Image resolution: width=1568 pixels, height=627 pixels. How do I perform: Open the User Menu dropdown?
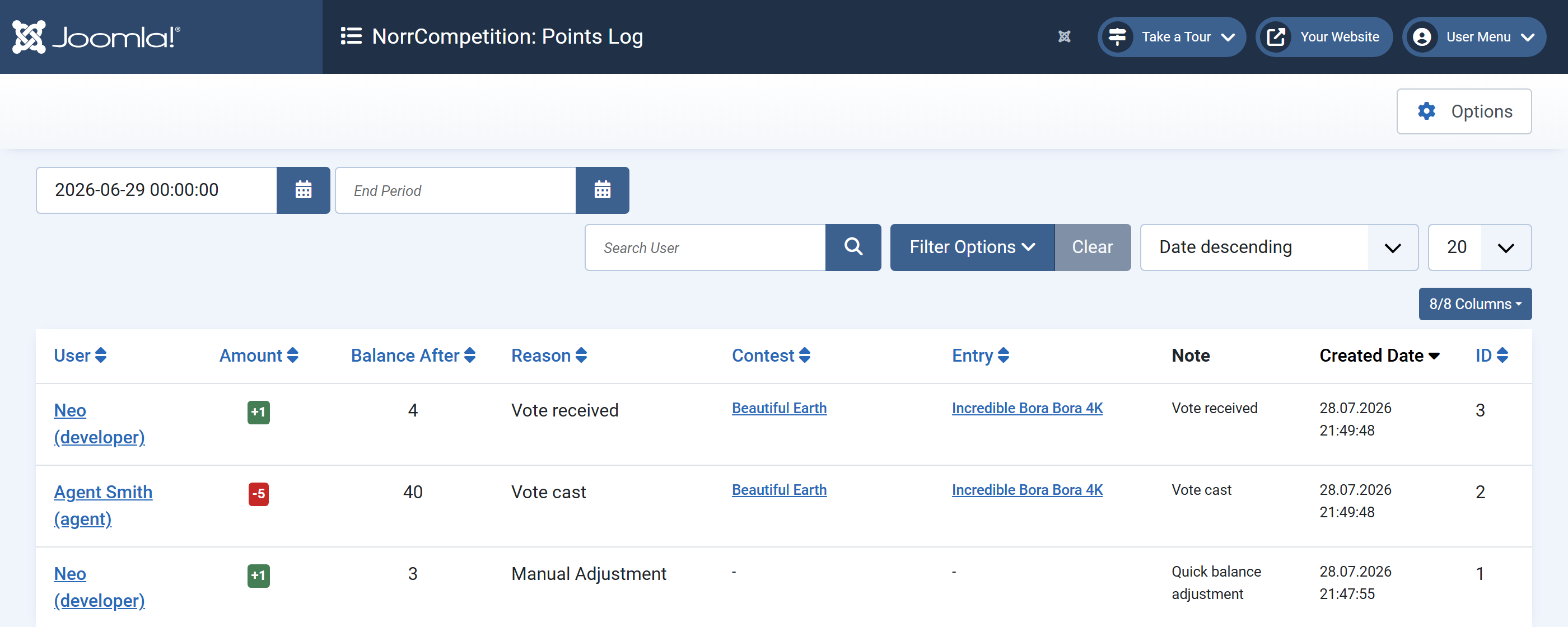point(1474,36)
